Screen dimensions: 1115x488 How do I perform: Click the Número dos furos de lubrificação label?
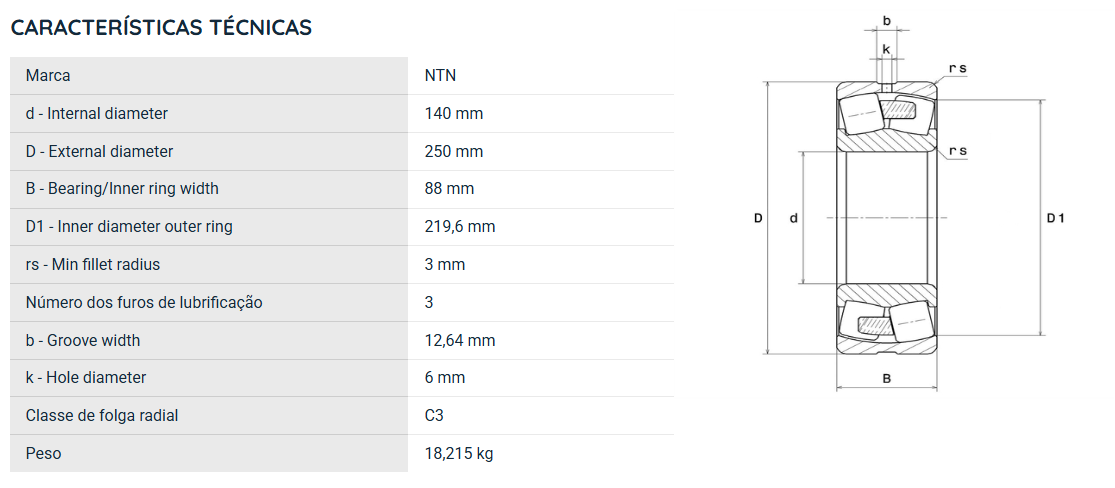[x=144, y=302]
